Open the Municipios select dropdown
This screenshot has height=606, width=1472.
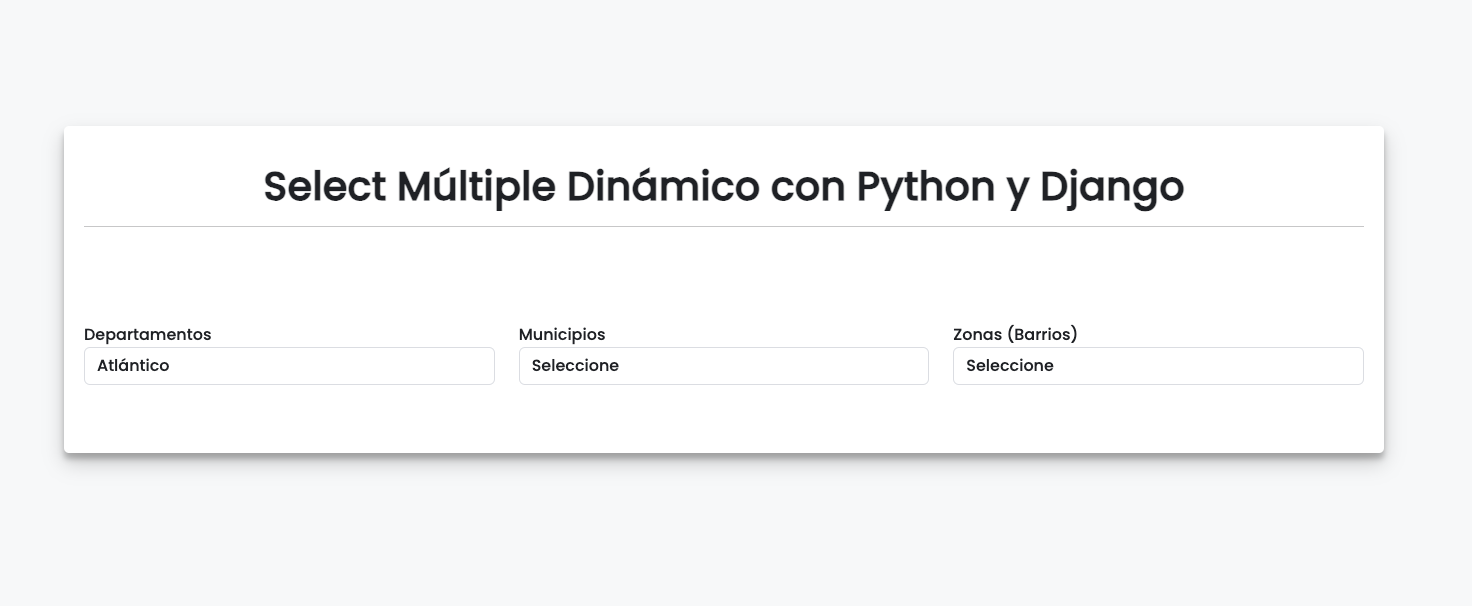point(723,366)
